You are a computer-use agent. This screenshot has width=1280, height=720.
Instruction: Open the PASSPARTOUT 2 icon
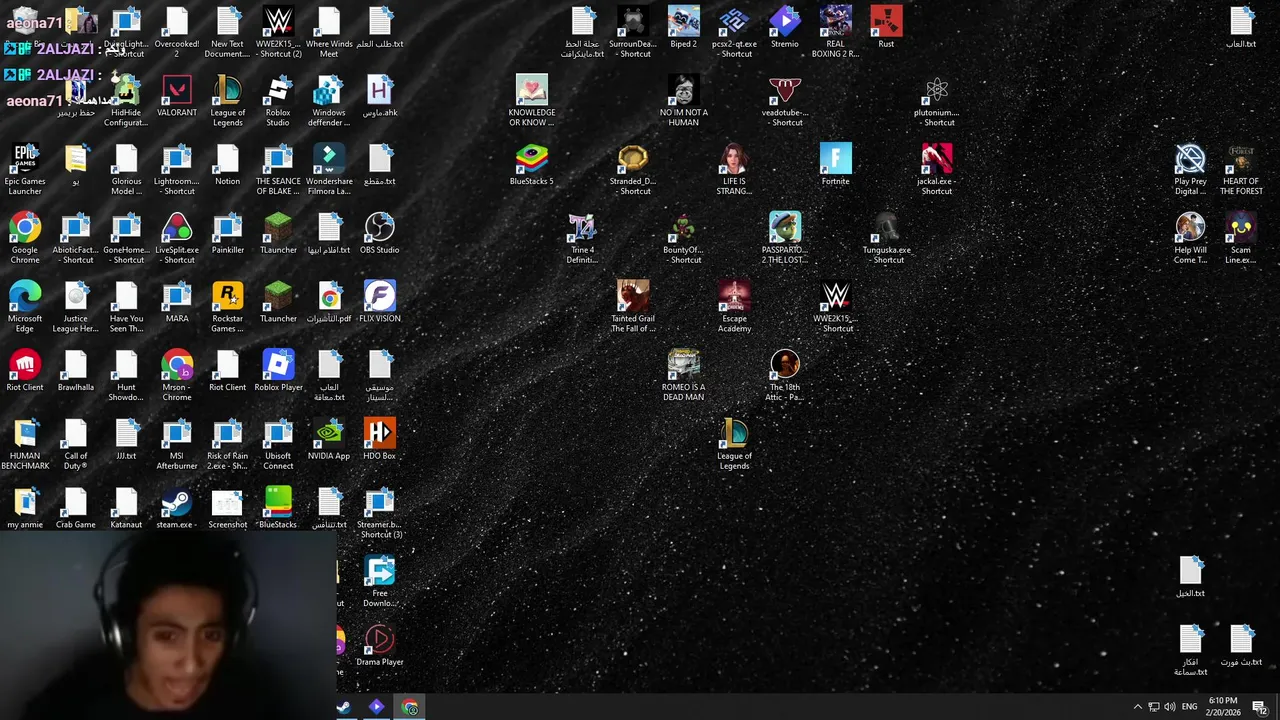click(785, 237)
